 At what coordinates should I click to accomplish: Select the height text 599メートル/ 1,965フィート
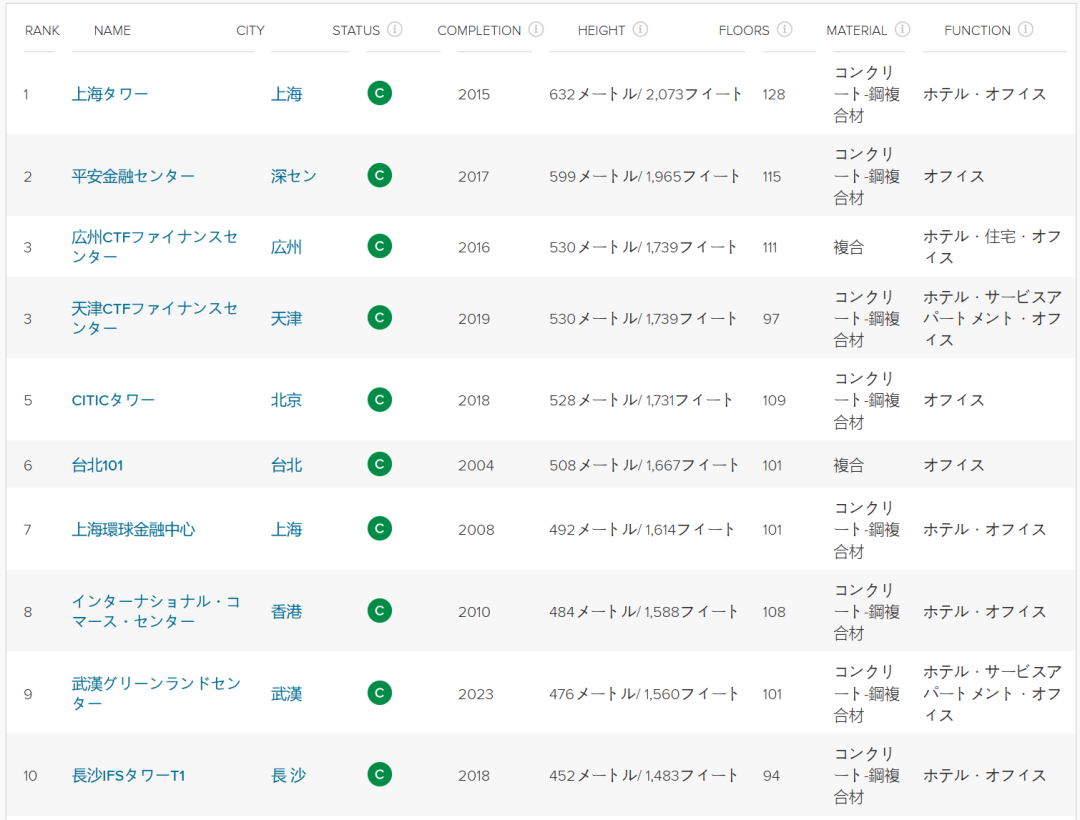pyautogui.click(x=645, y=176)
